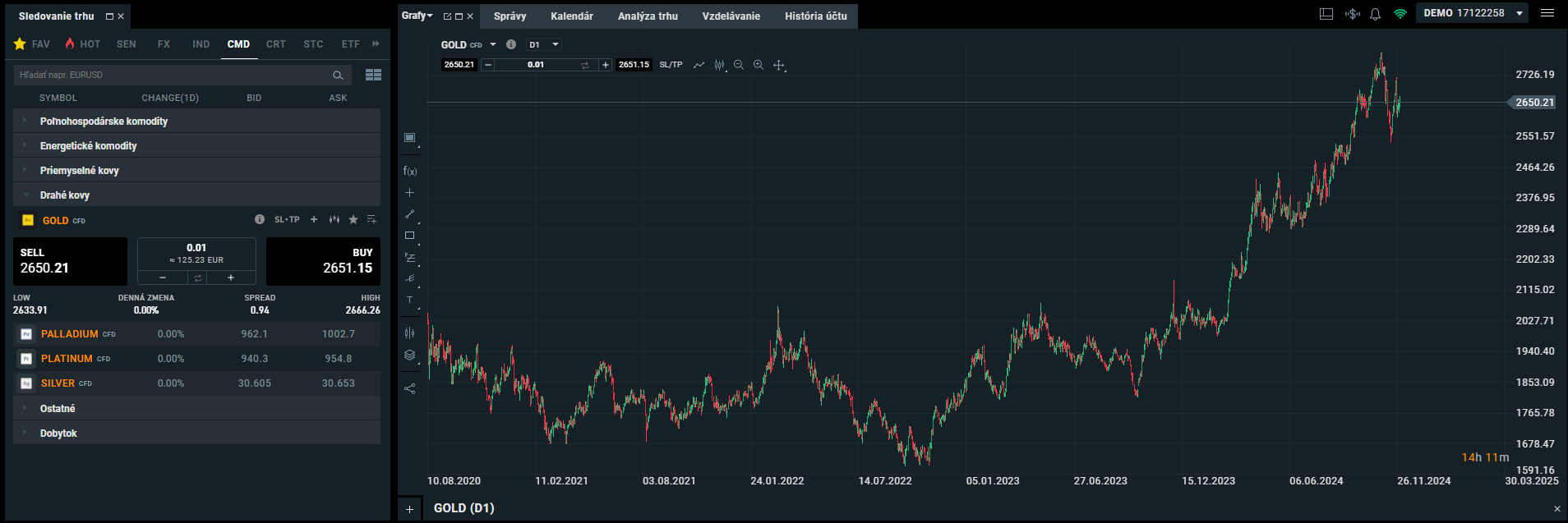Expand the Energetické komodity group
This screenshot has height=523, width=1568.
[x=89, y=145]
